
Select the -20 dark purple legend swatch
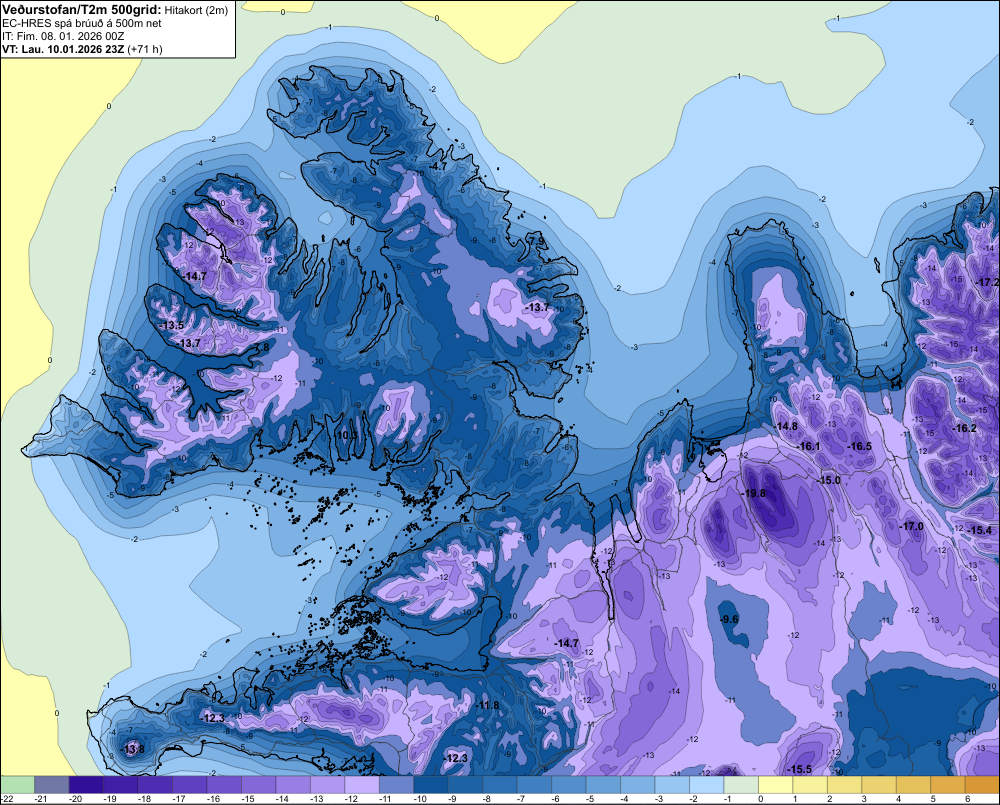[x=86, y=784]
